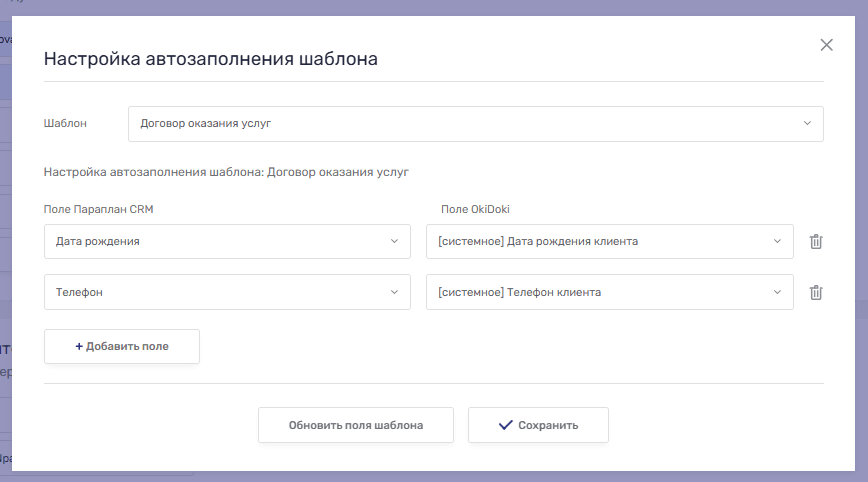The height and width of the screenshot is (482, 868).
Task: Click the Поле Параплан CRM column label
Action: coord(99,209)
